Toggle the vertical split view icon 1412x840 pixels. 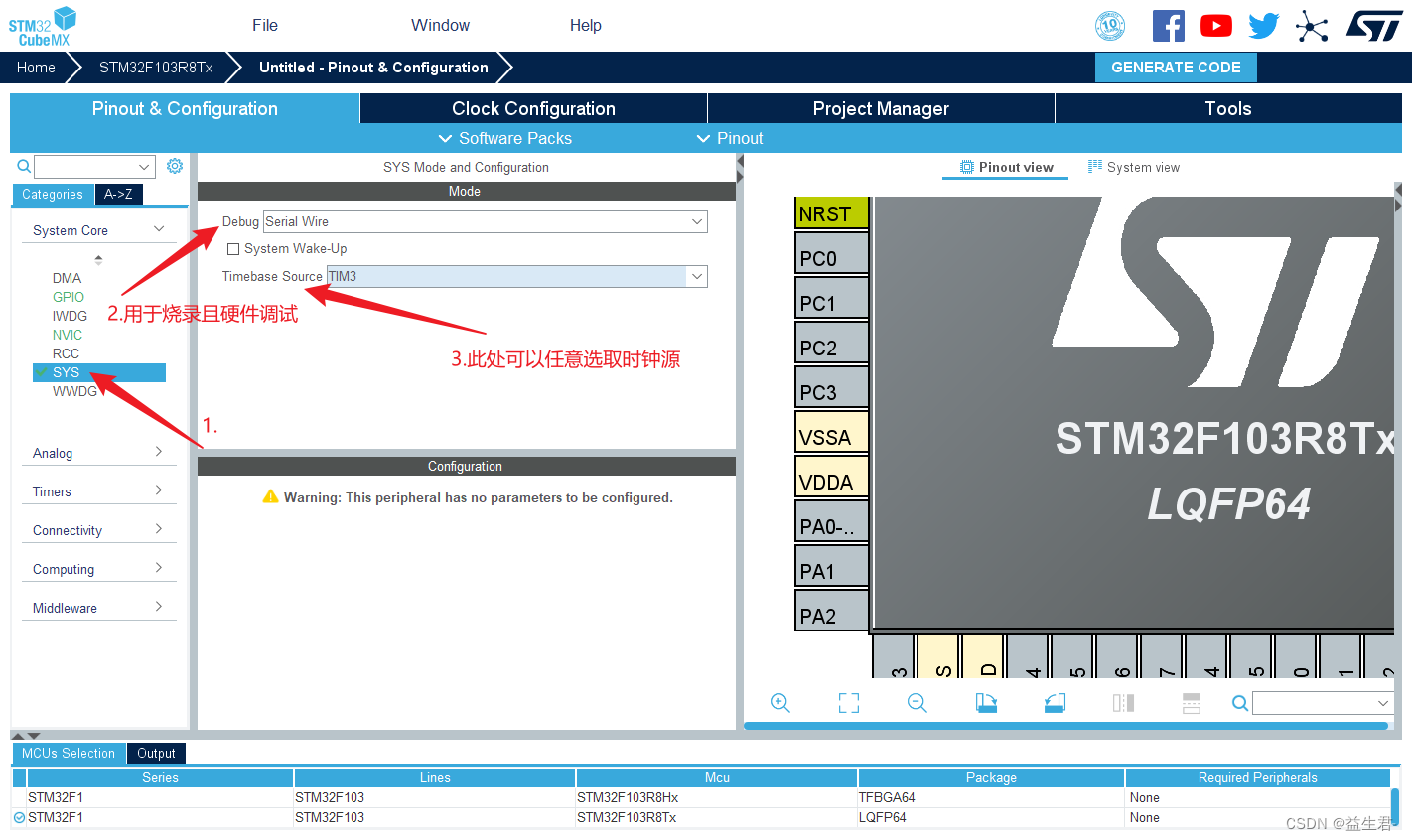[1123, 703]
